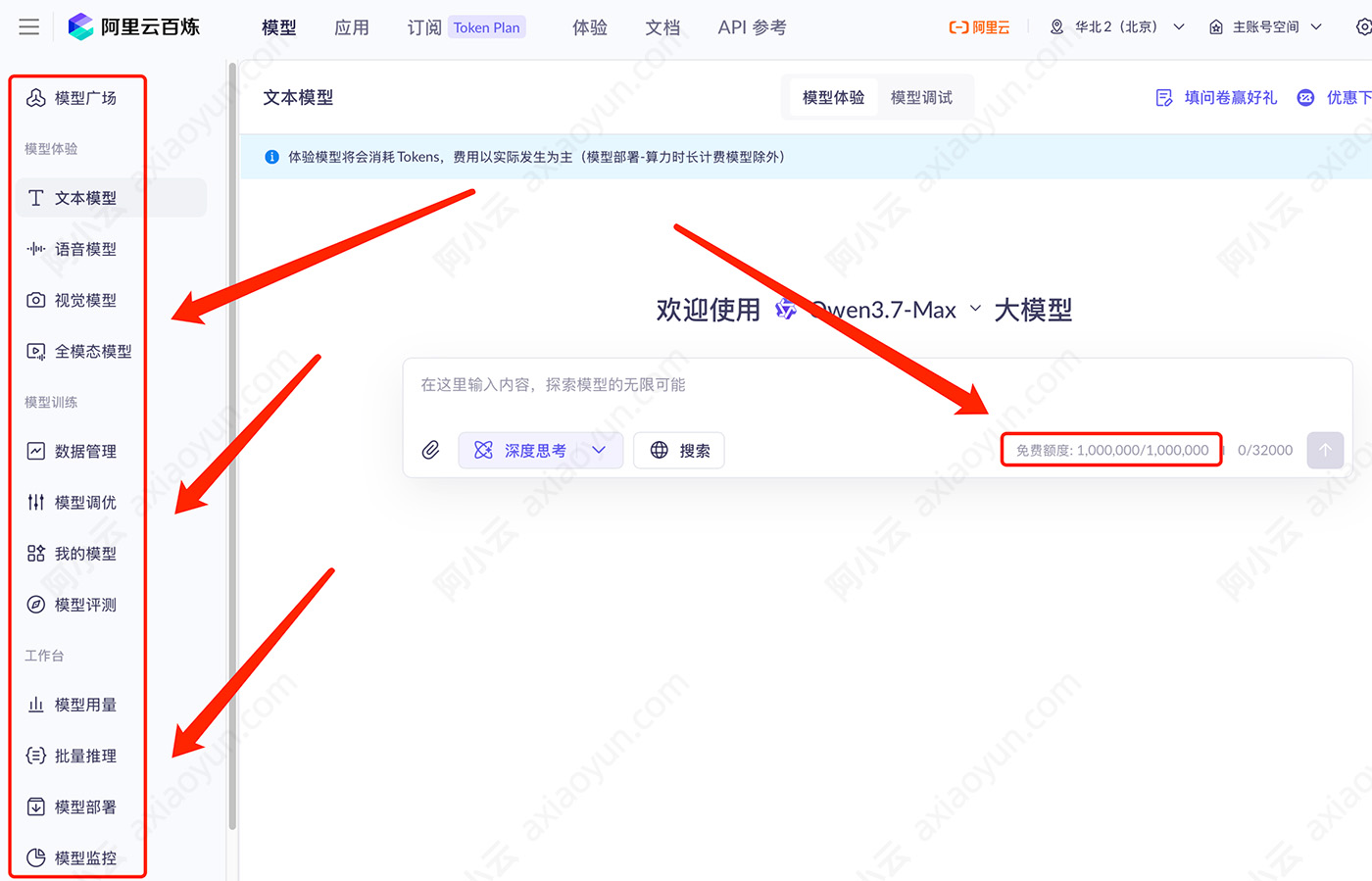Click the send arrow button
Screen dimensions: 1372x881
1325,450
